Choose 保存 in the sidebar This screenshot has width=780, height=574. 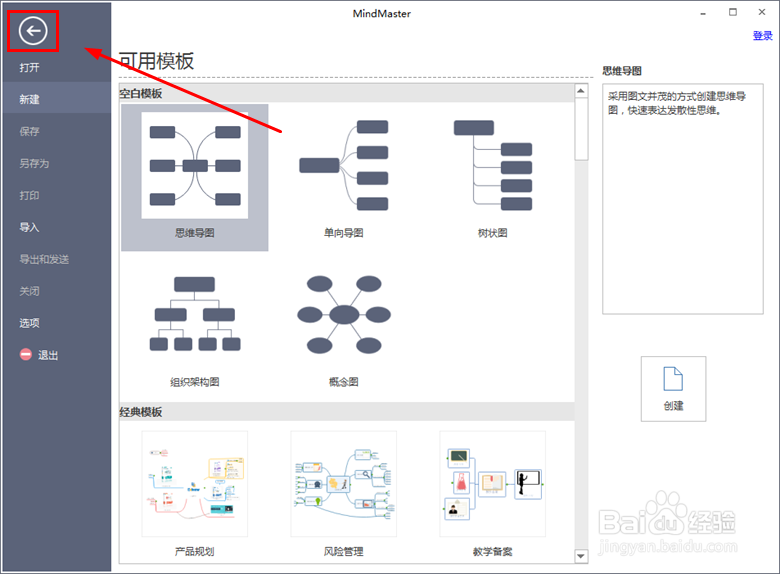29,131
